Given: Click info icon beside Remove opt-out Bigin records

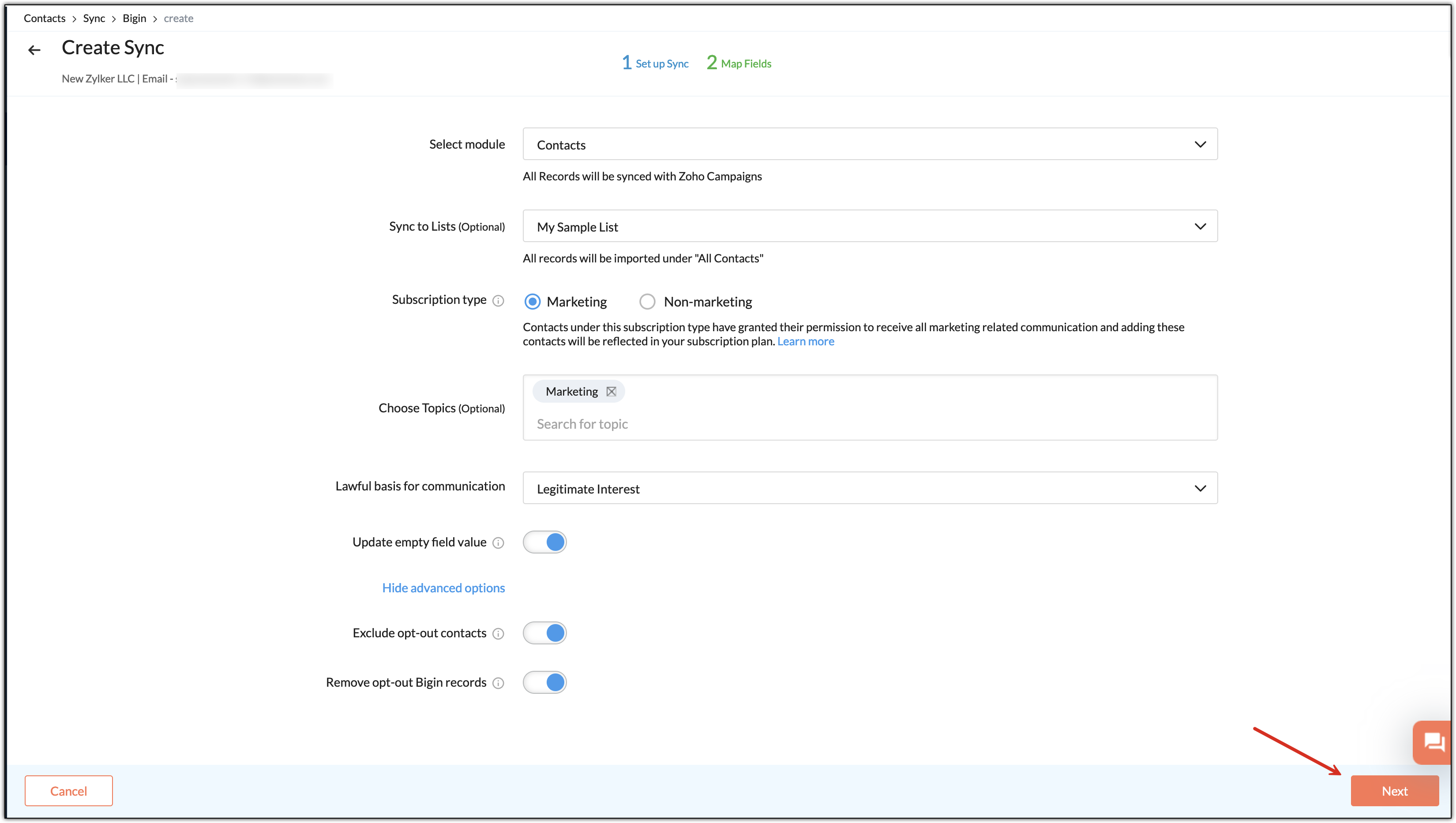Looking at the screenshot, I should (498, 683).
